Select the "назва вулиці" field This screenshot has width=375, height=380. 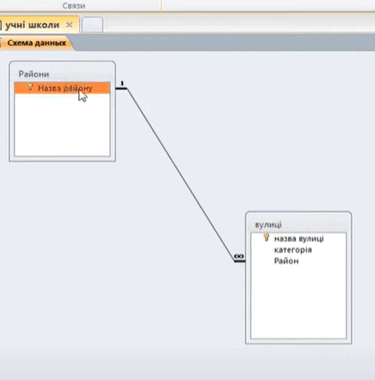299,239
